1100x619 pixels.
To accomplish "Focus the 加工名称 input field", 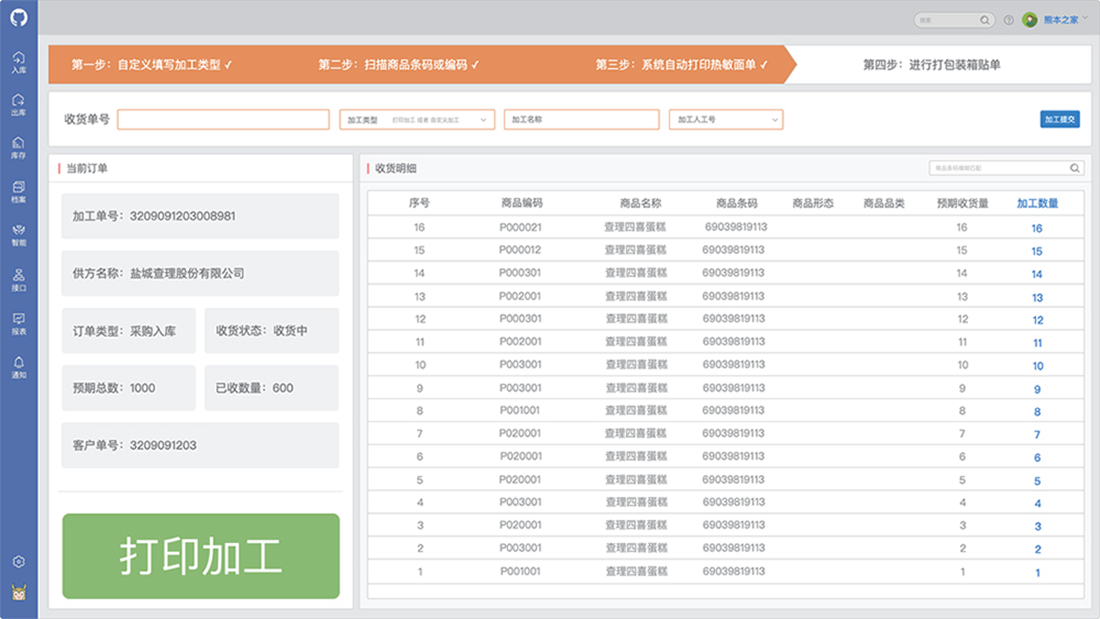I will [x=582, y=119].
